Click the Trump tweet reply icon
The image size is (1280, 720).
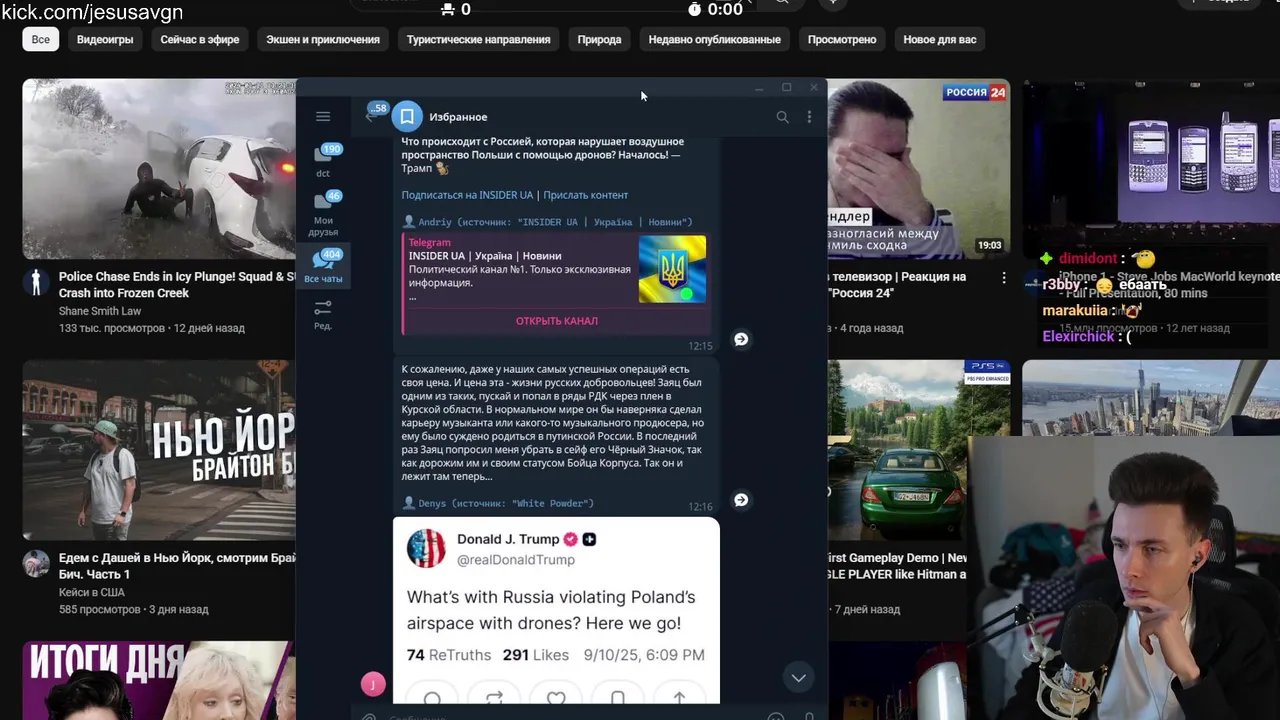[x=432, y=698]
